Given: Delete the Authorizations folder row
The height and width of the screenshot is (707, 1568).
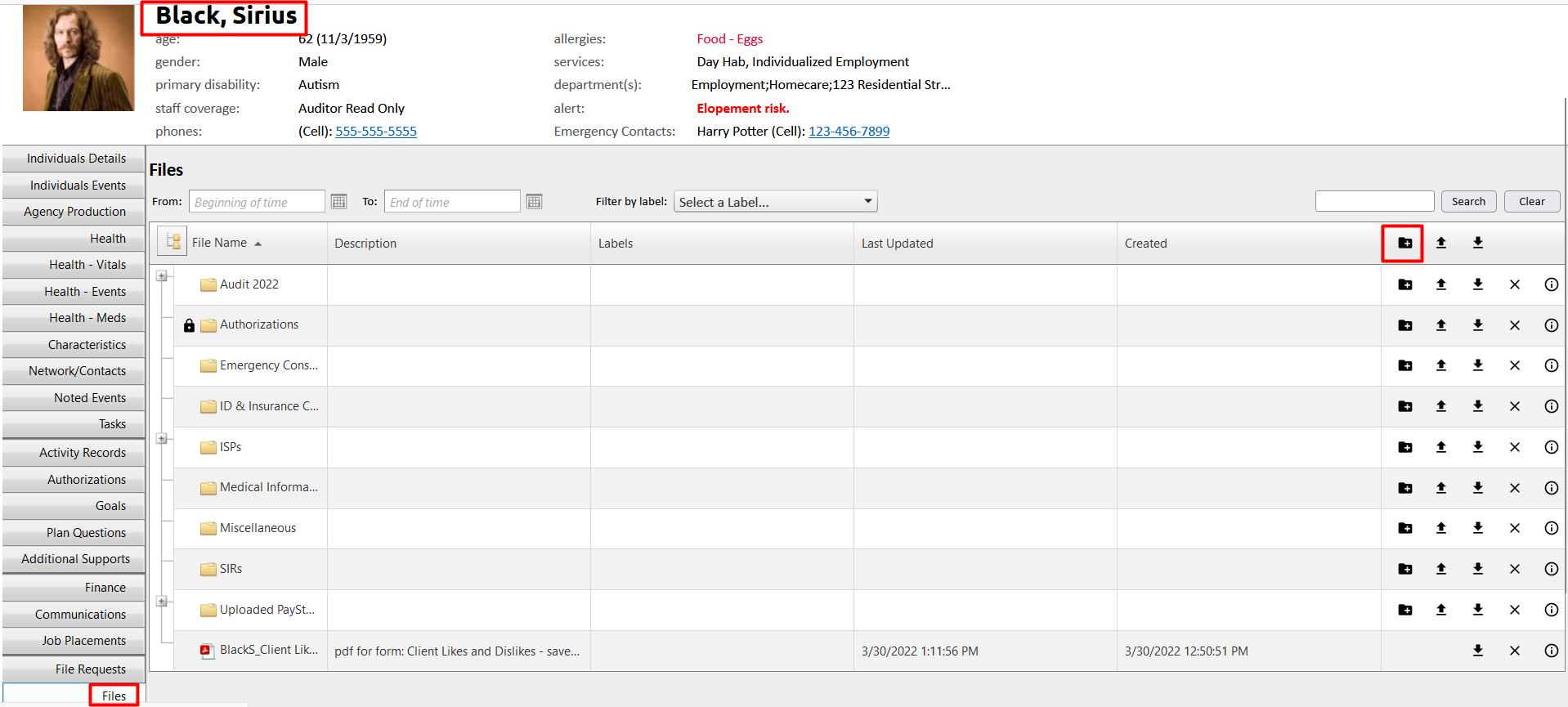Looking at the screenshot, I should pyautogui.click(x=1515, y=325).
